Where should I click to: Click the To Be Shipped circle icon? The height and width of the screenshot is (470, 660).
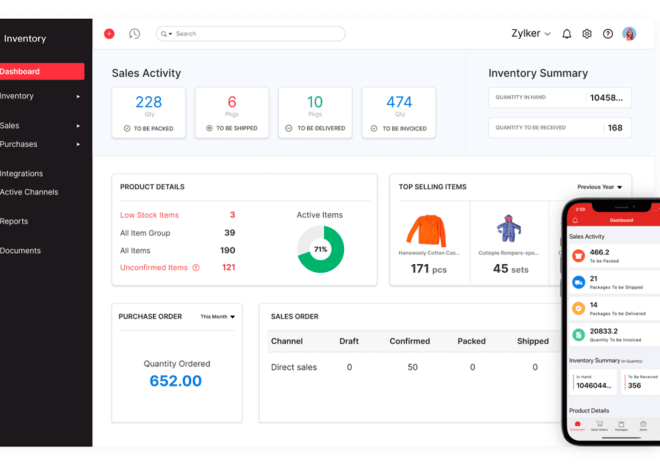(x=209, y=128)
